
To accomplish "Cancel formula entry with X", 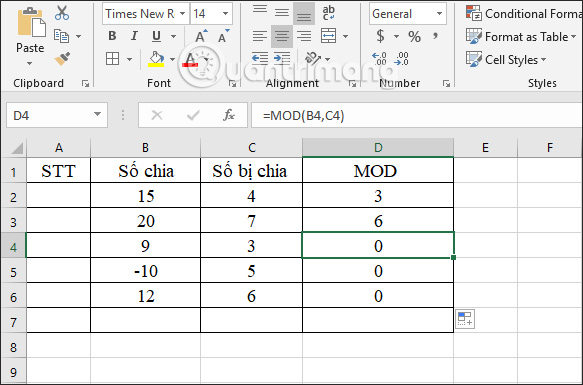I will [157, 115].
